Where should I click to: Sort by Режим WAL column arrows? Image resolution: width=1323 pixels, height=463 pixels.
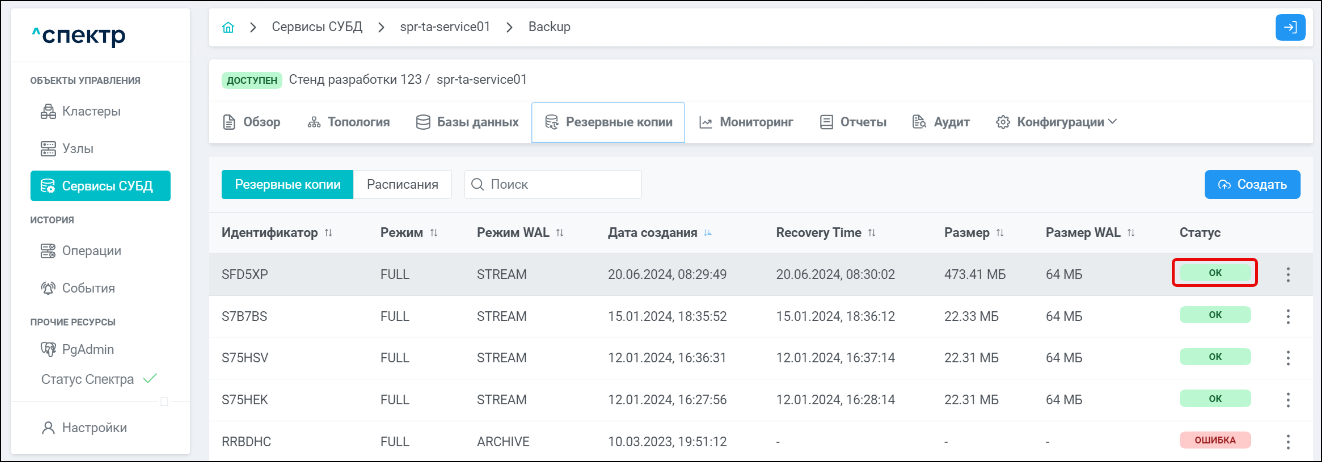coord(560,233)
